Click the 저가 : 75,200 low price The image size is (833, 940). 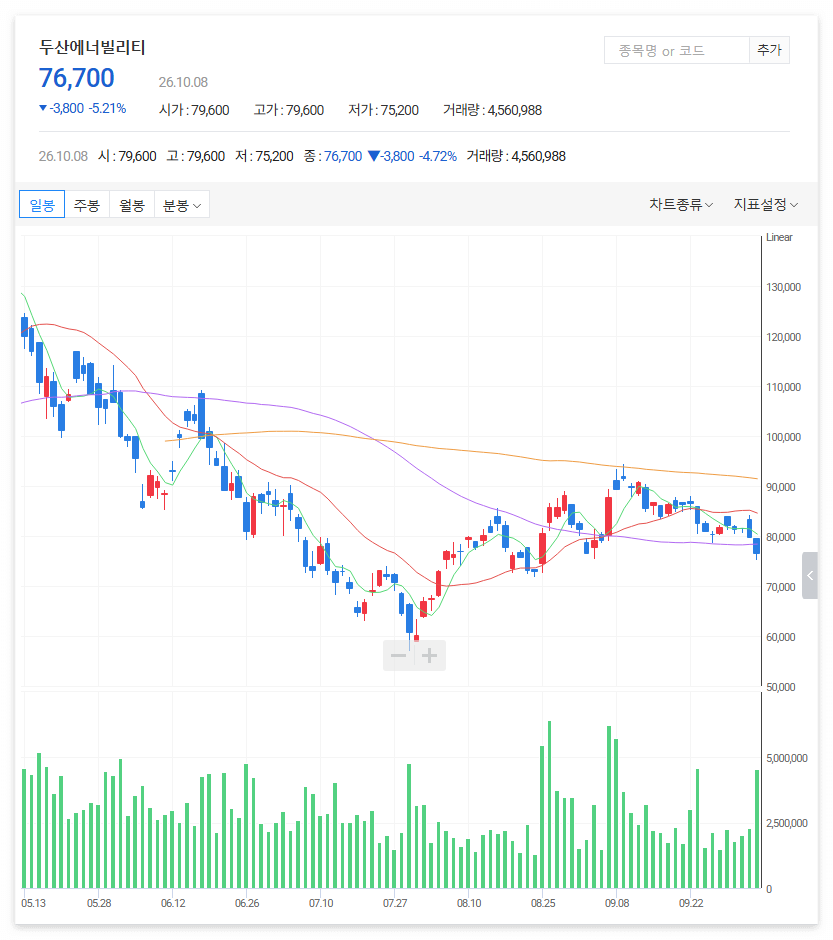(x=384, y=110)
